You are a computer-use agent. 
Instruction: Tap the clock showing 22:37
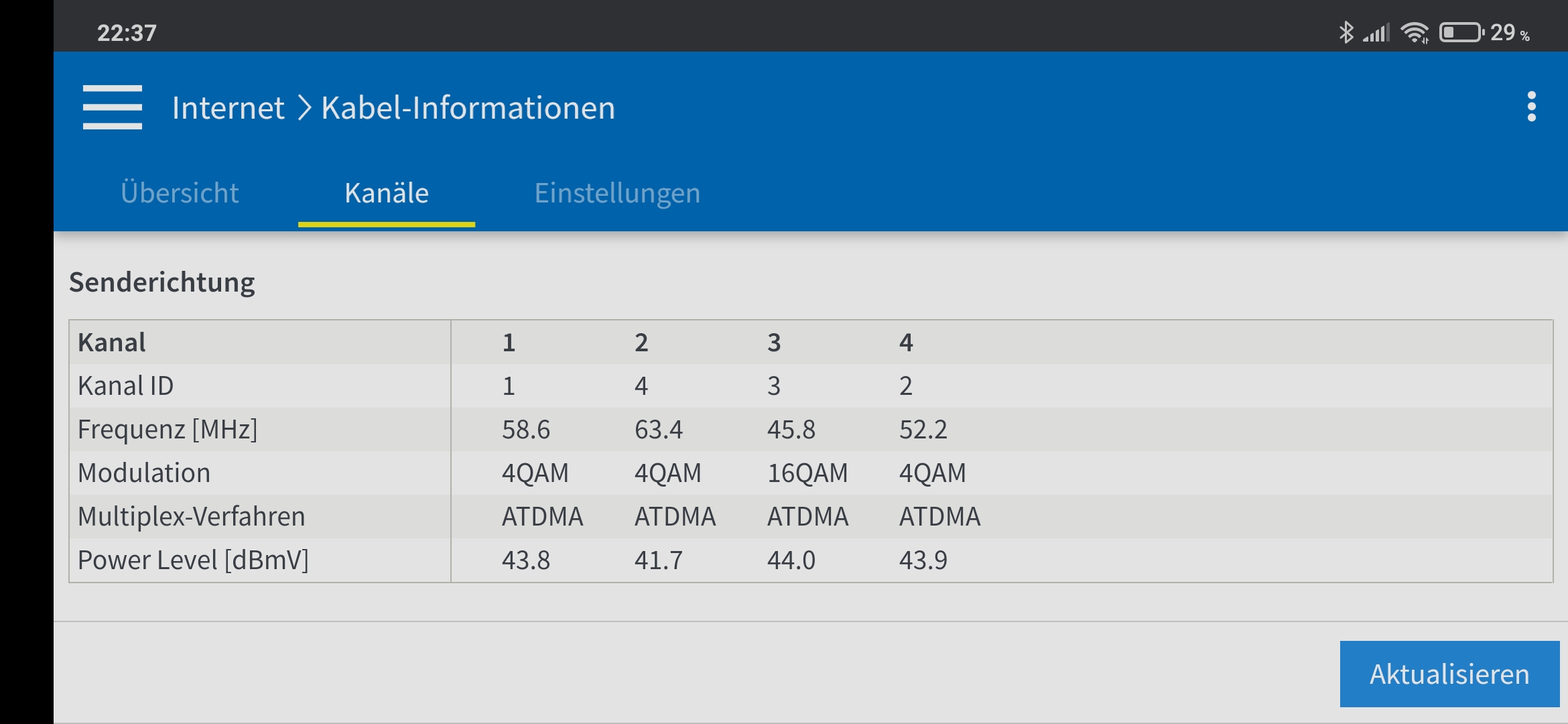click(x=127, y=33)
